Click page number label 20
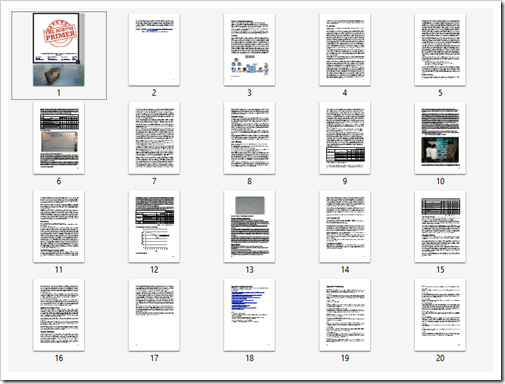This screenshot has width=505, height=384. (440, 358)
